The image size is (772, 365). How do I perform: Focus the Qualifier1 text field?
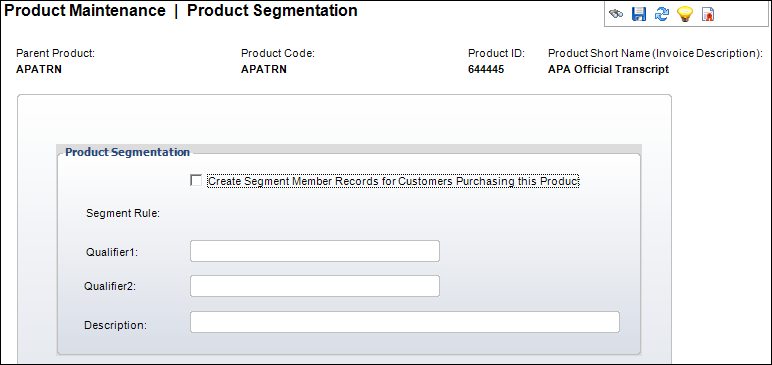tap(315, 251)
